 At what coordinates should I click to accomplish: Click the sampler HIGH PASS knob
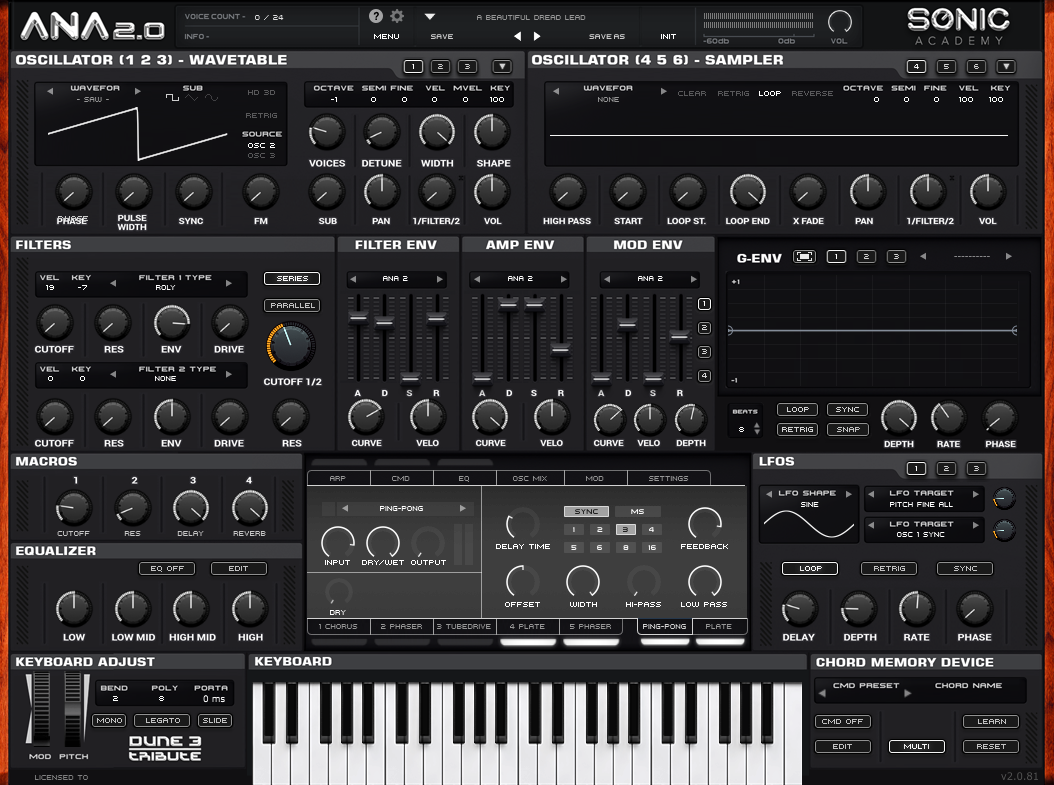coord(567,193)
